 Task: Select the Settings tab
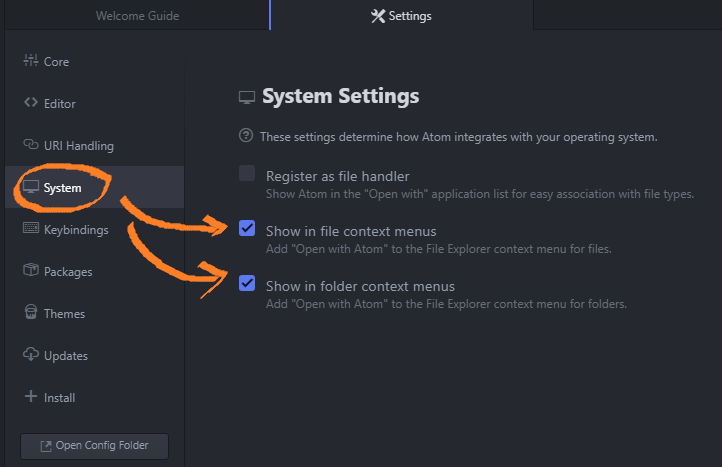coord(402,16)
